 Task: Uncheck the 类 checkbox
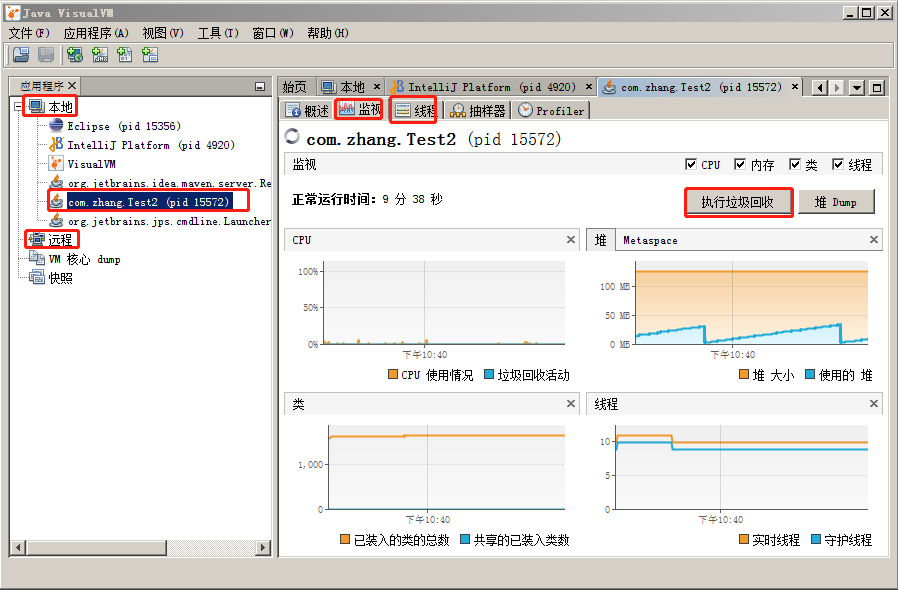click(x=794, y=164)
